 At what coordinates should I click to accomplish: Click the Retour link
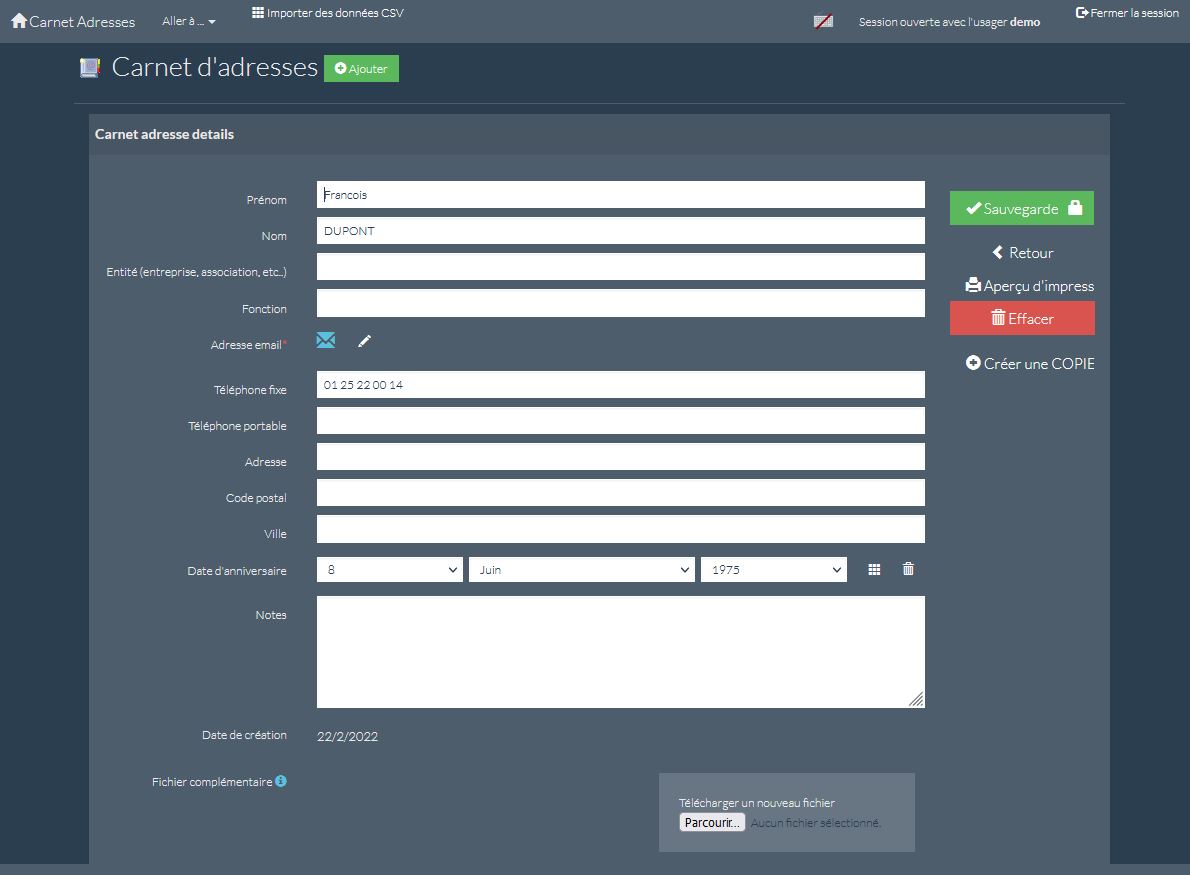[x=1022, y=253]
